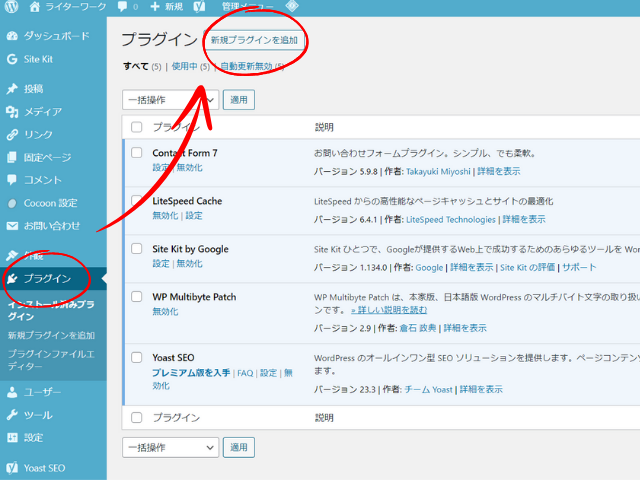Toggle the select-all checkbox in table header
The width and height of the screenshot is (640, 480).
click(x=137, y=128)
